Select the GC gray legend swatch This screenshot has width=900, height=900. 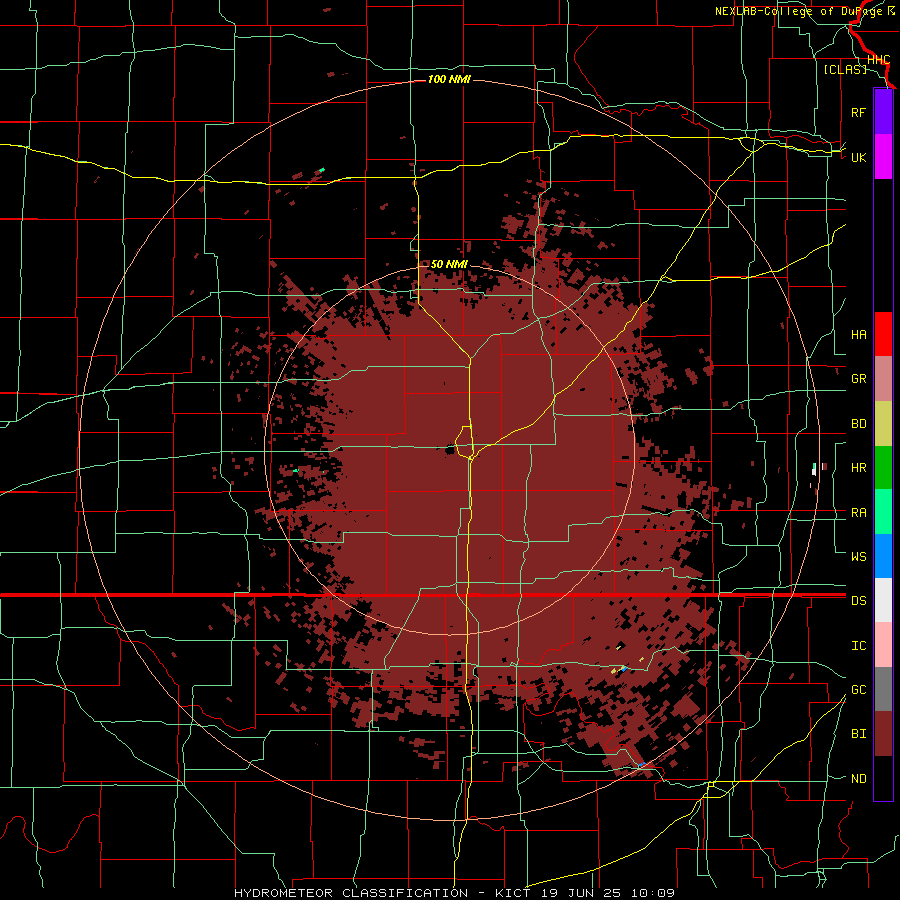[883, 689]
